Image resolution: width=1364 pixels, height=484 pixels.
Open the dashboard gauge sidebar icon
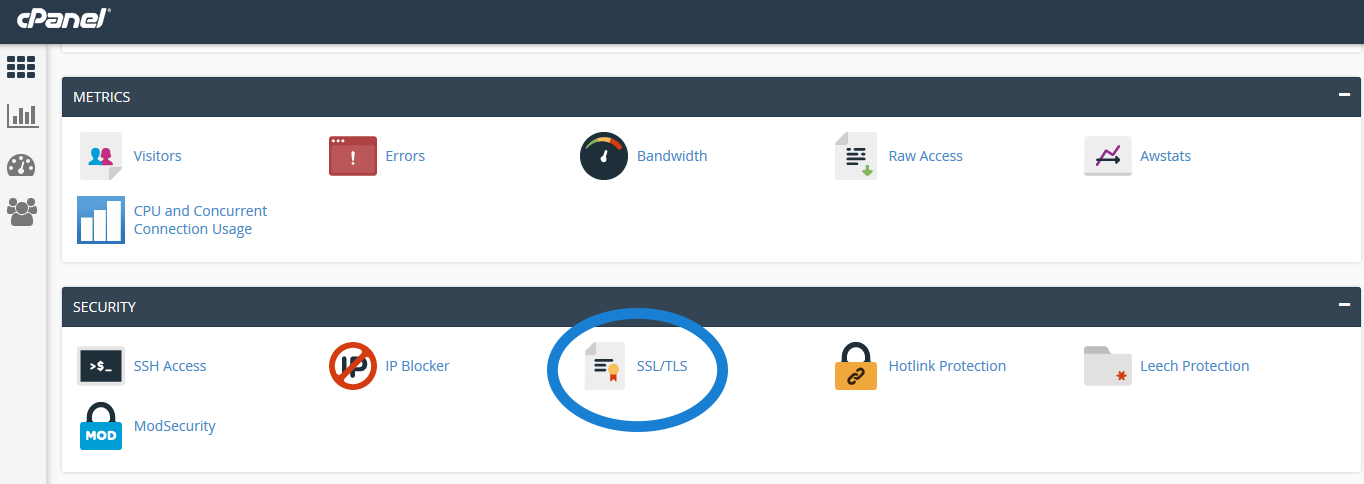[21, 165]
